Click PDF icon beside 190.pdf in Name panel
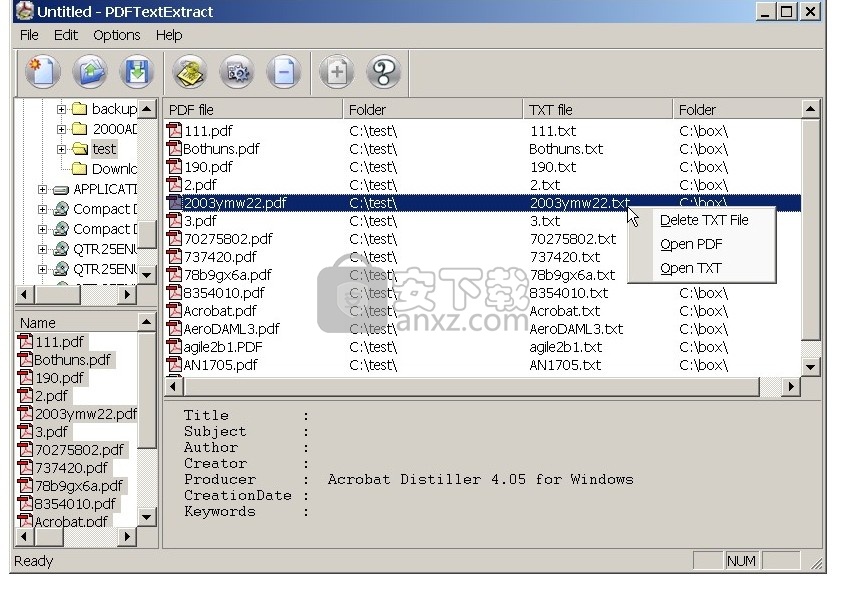This screenshot has width=850, height=590. (x=25, y=377)
